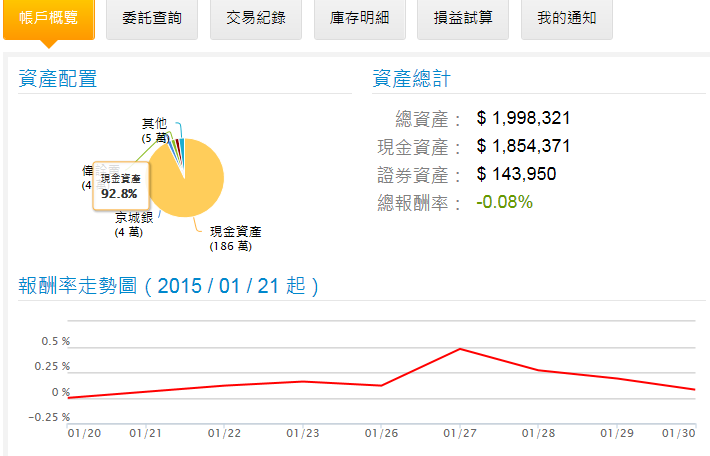This screenshot has width=710, height=456.
Task: Go to the 庫存明細 tab
Action: point(359,19)
